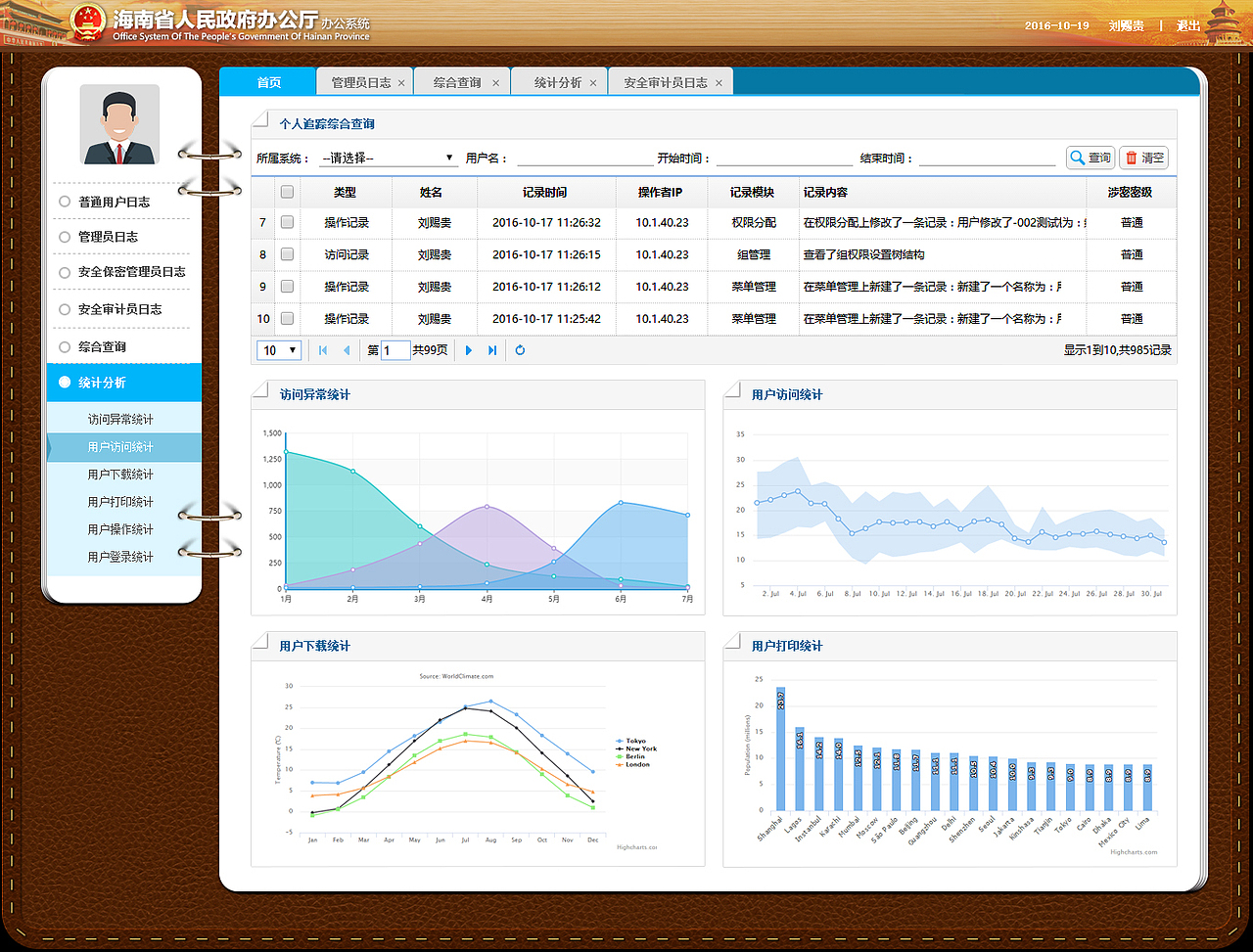Switch to 首页 tab
The height and width of the screenshot is (952, 1253).
click(268, 82)
